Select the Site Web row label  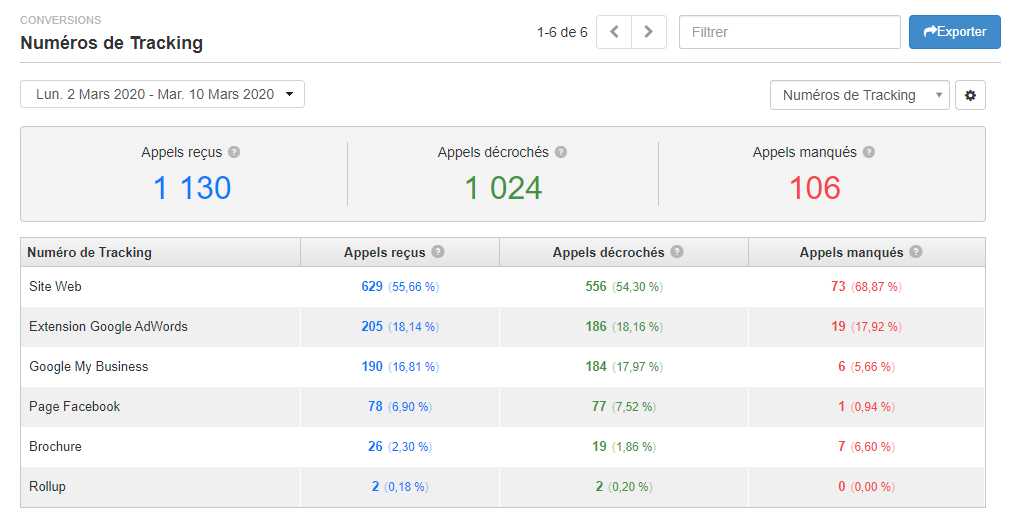coord(55,286)
